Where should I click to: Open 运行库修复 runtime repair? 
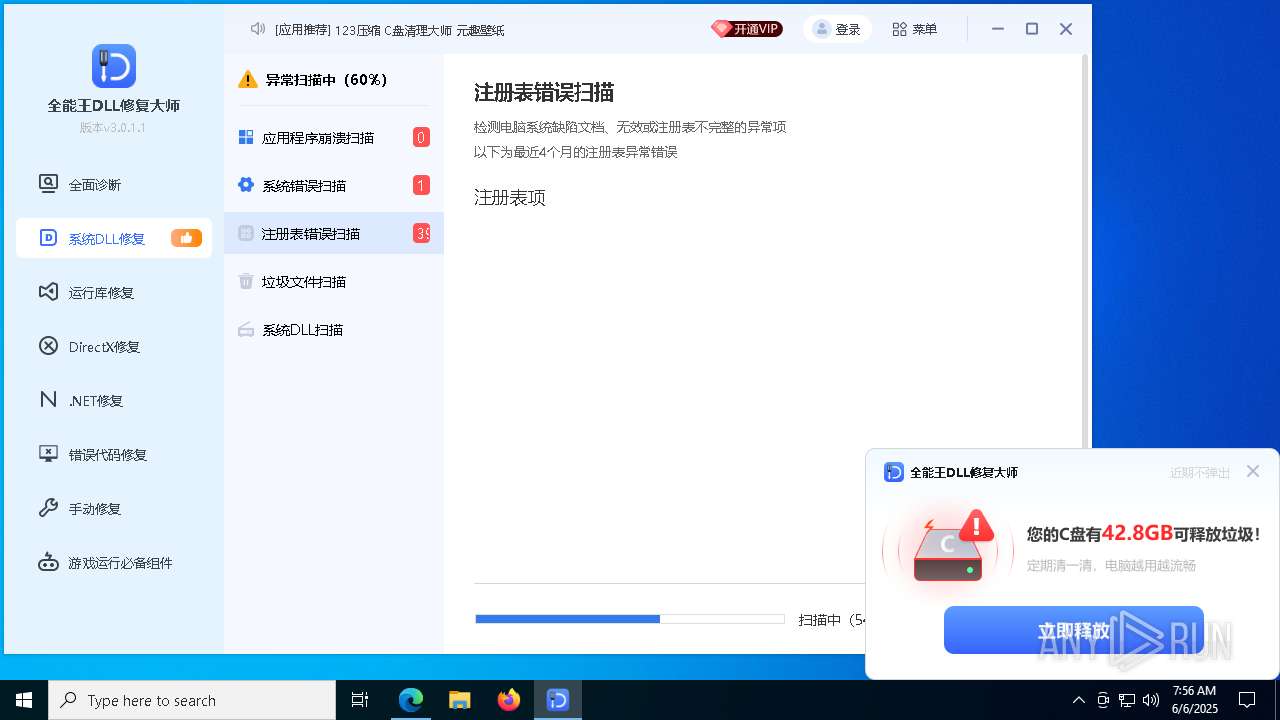114,292
